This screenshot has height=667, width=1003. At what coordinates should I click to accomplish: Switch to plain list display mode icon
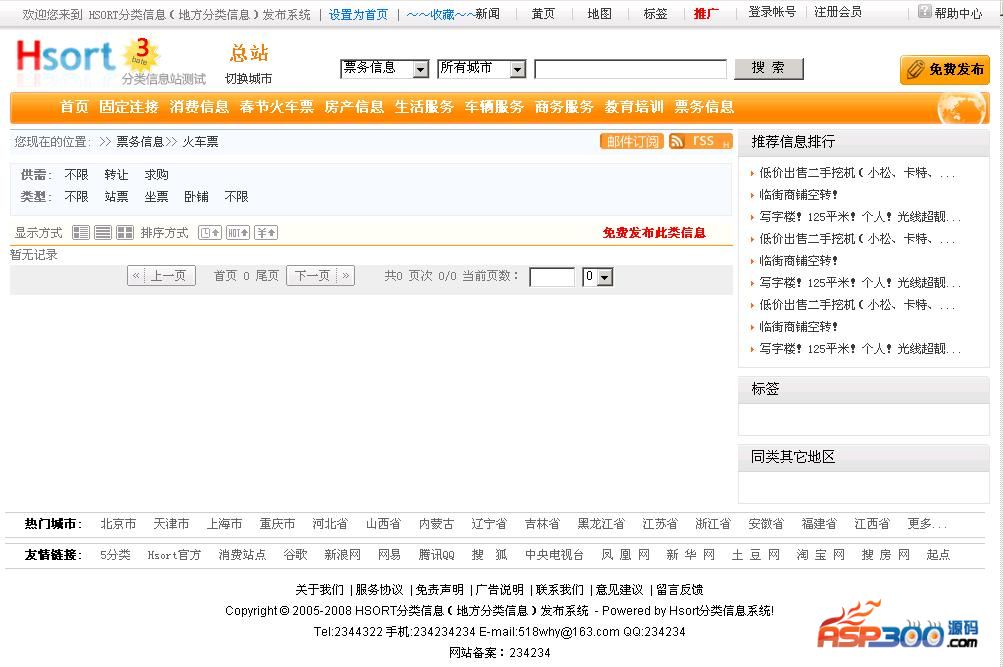(102, 233)
